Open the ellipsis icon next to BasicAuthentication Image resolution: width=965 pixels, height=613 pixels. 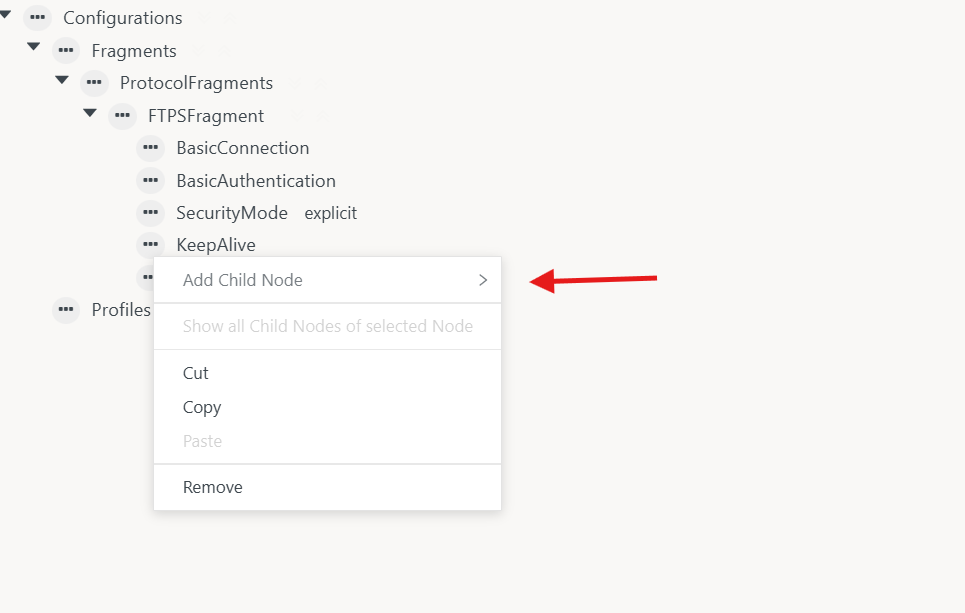point(150,181)
